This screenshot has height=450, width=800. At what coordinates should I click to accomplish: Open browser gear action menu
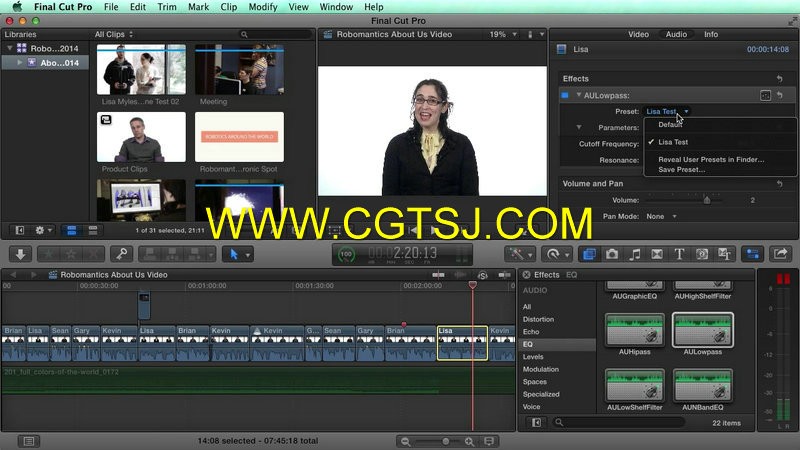click(43, 231)
